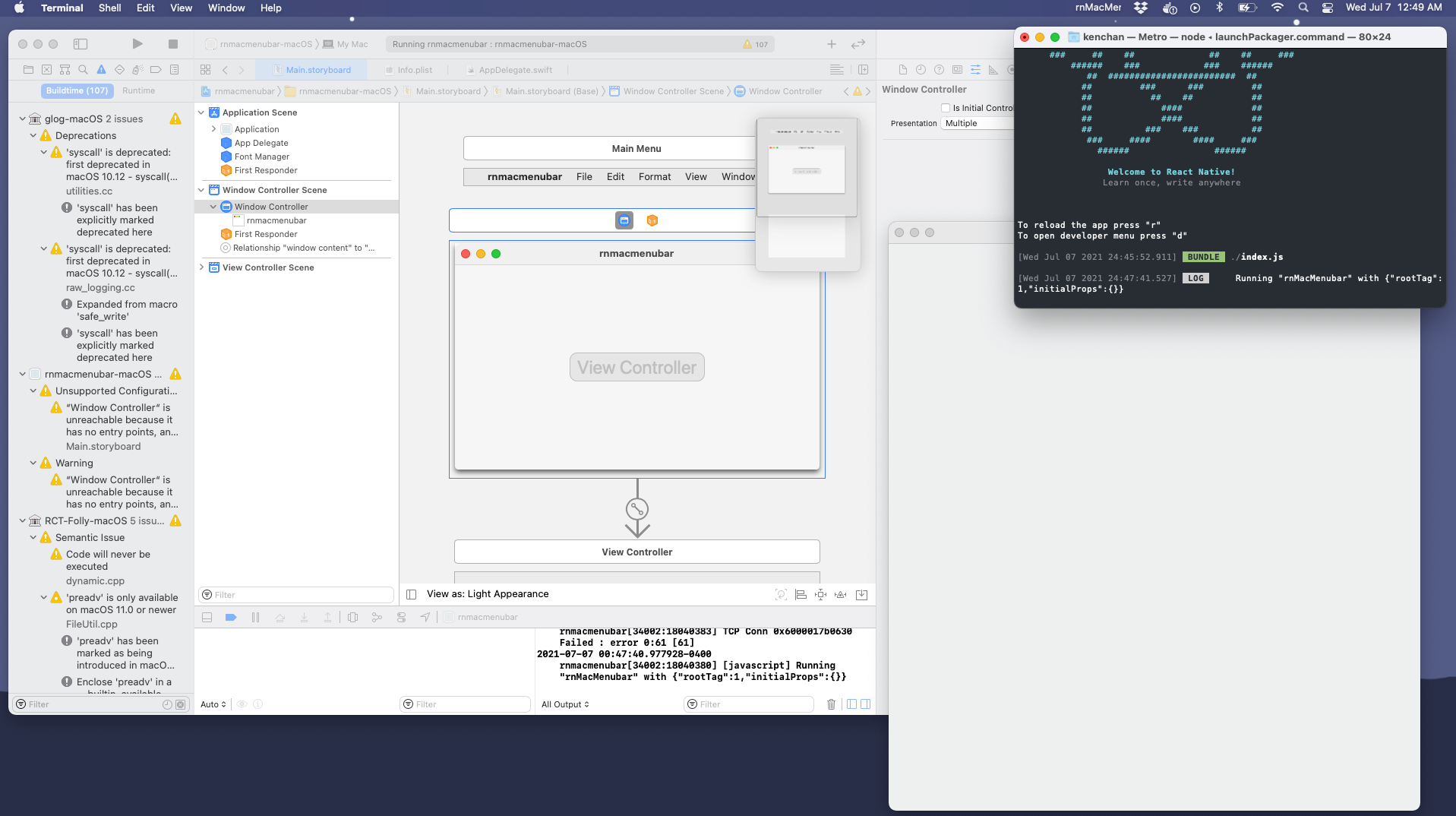Open the Auto variables scope dropdown
The height and width of the screenshot is (816, 1456).
click(x=213, y=704)
